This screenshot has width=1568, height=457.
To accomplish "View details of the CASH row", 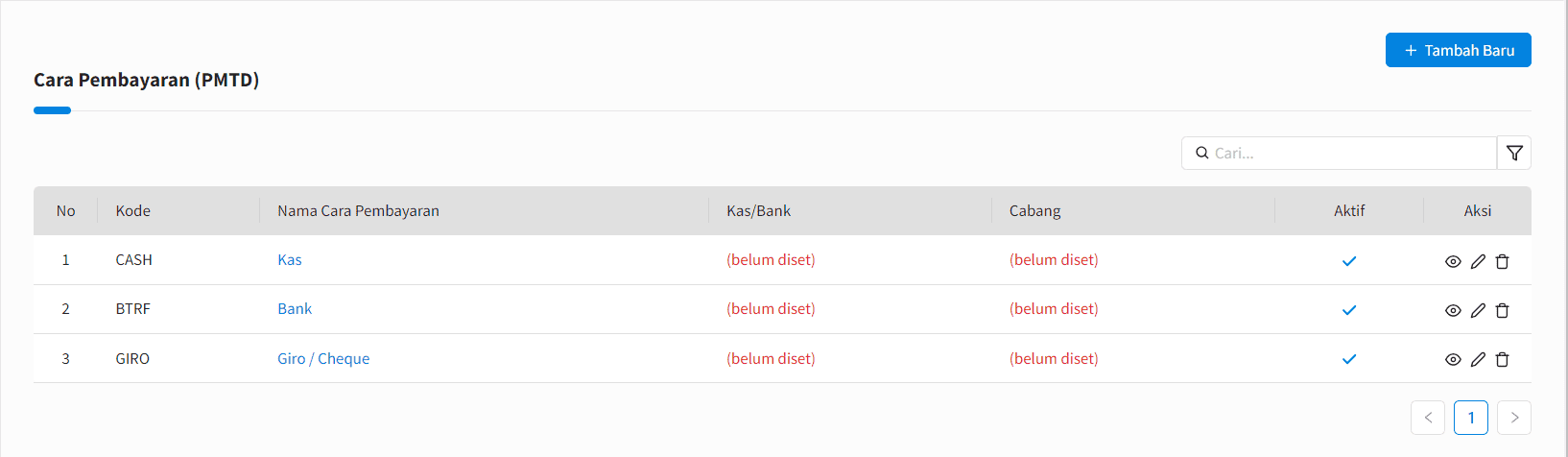I will [x=1453, y=261].
